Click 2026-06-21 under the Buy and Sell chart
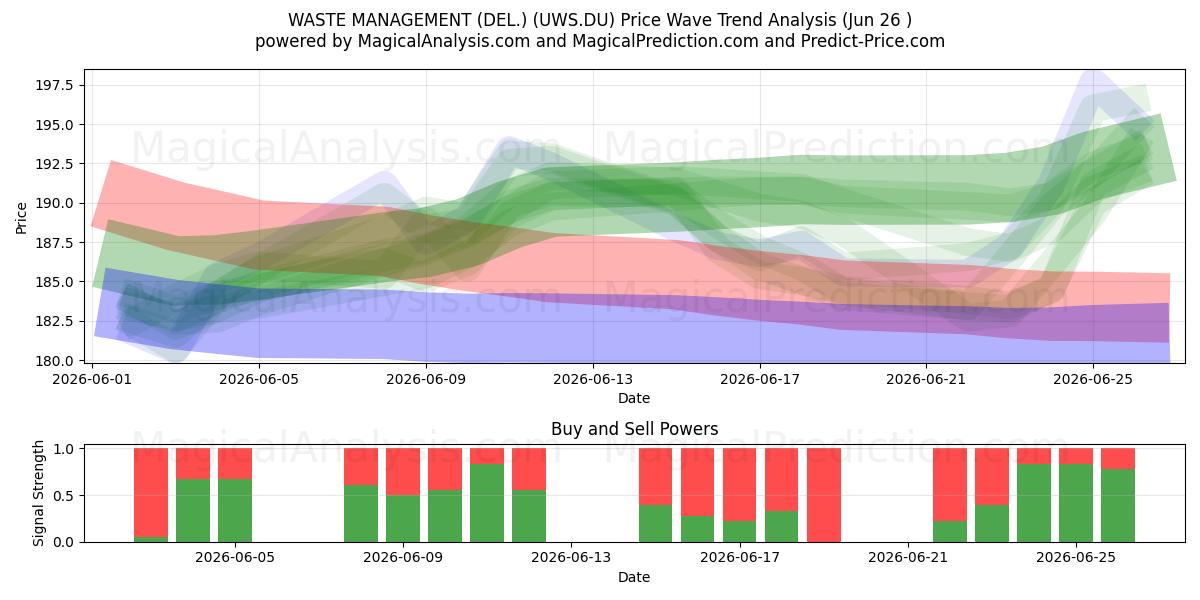Image resolution: width=1200 pixels, height=600 pixels. (907, 559)
